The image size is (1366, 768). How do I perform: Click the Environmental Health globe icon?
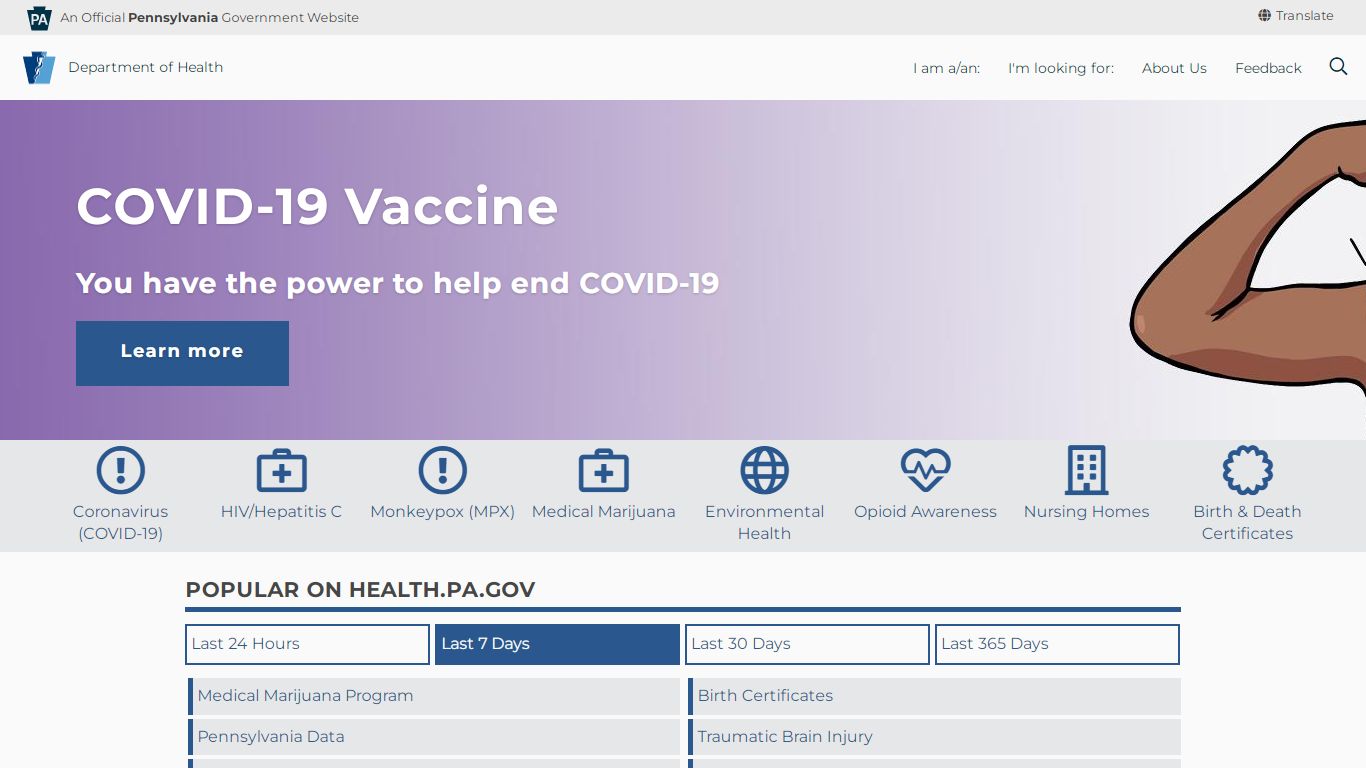[x=765, y=470]
